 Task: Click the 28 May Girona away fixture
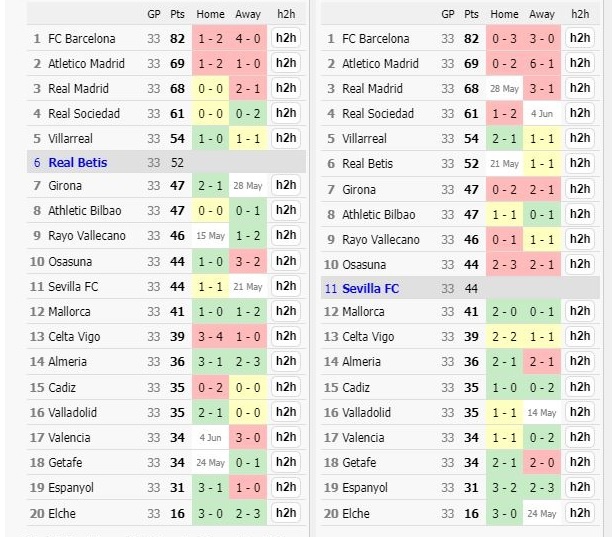click(248, 186)
